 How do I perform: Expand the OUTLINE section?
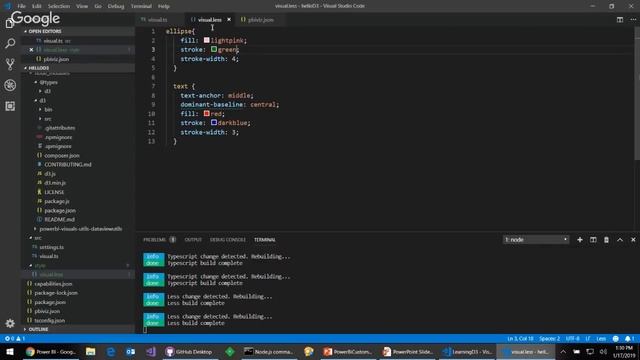coord(37,329)
